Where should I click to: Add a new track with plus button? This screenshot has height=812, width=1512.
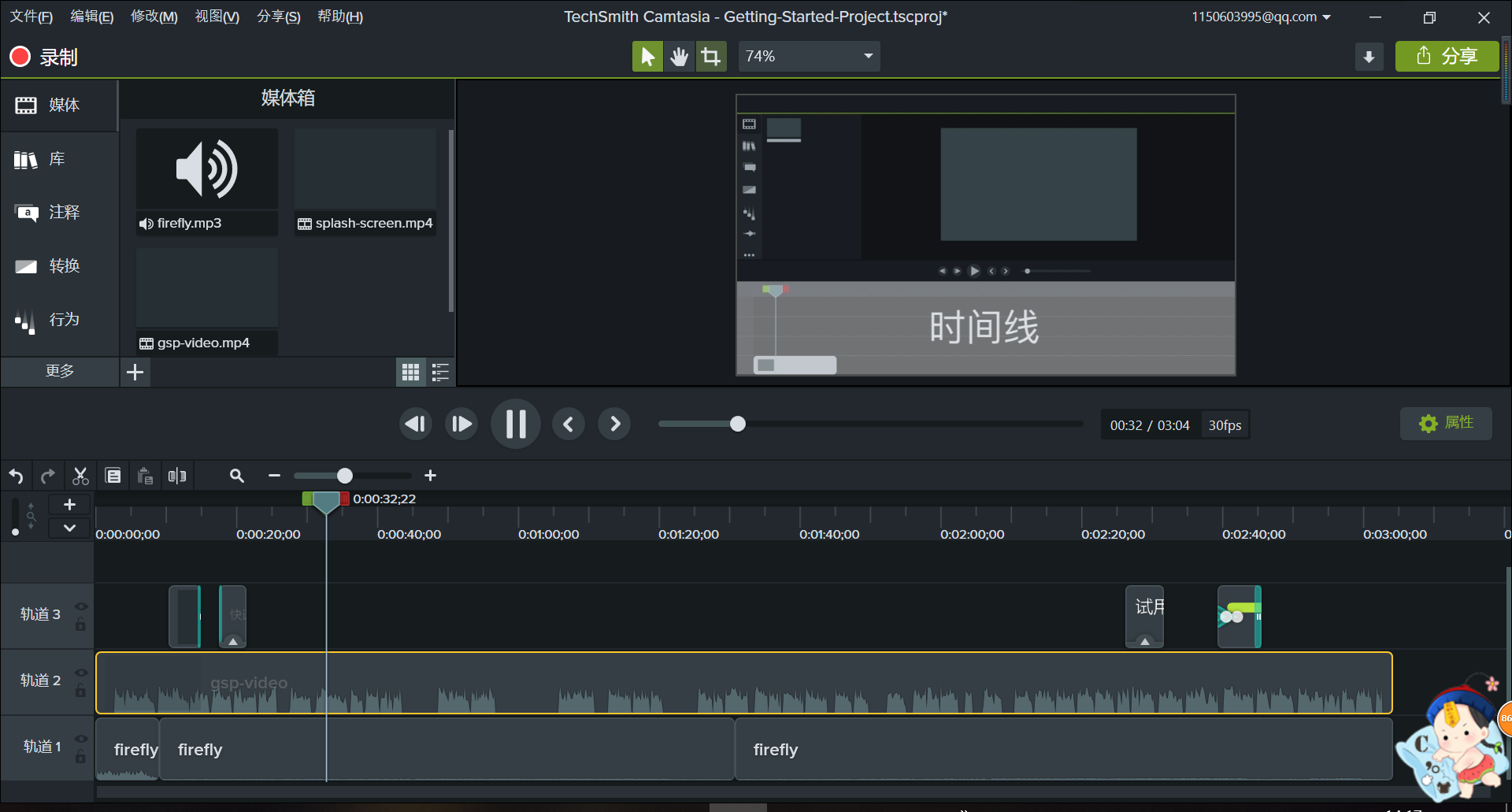[x=69, y=505]
